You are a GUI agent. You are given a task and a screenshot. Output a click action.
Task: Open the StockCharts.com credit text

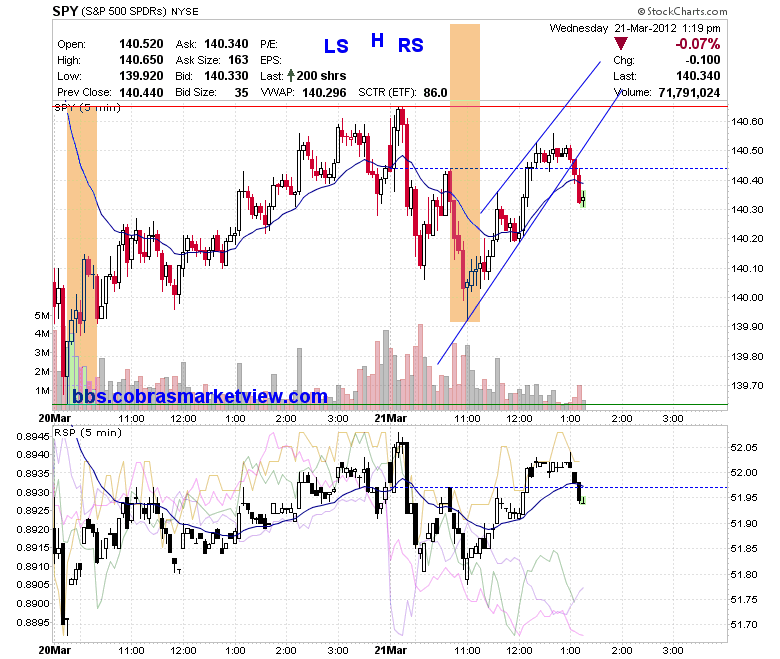682,11
